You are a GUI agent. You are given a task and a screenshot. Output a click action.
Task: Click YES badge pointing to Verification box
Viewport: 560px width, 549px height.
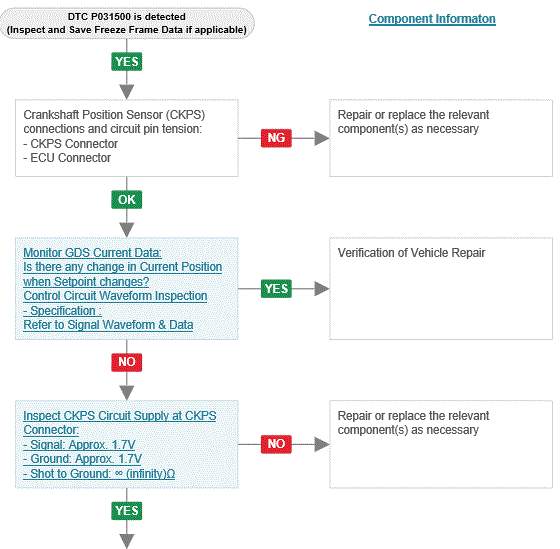tap(276, 289)
